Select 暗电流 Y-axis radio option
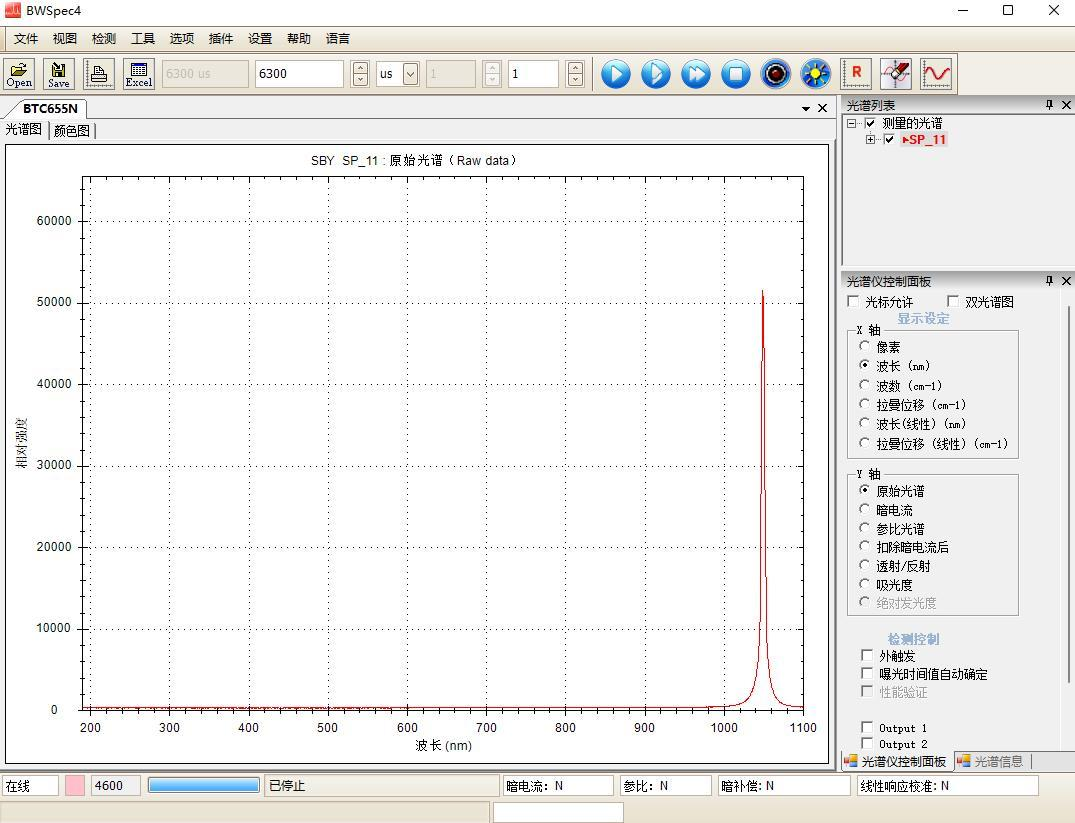Viewport: 1075px width, 823px height. pos(865,510)
